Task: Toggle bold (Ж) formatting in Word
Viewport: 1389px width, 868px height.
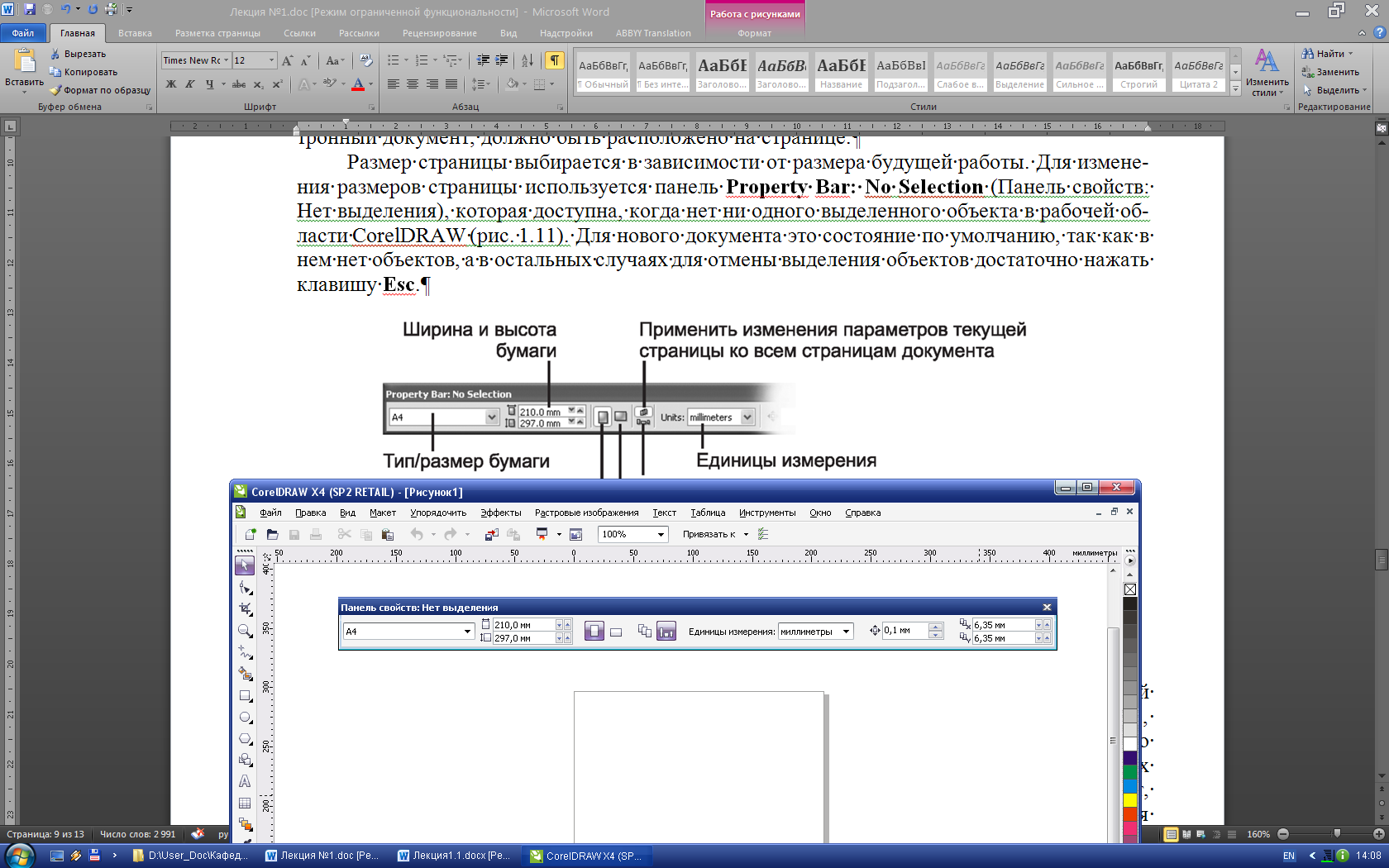Action: [171, 84]
